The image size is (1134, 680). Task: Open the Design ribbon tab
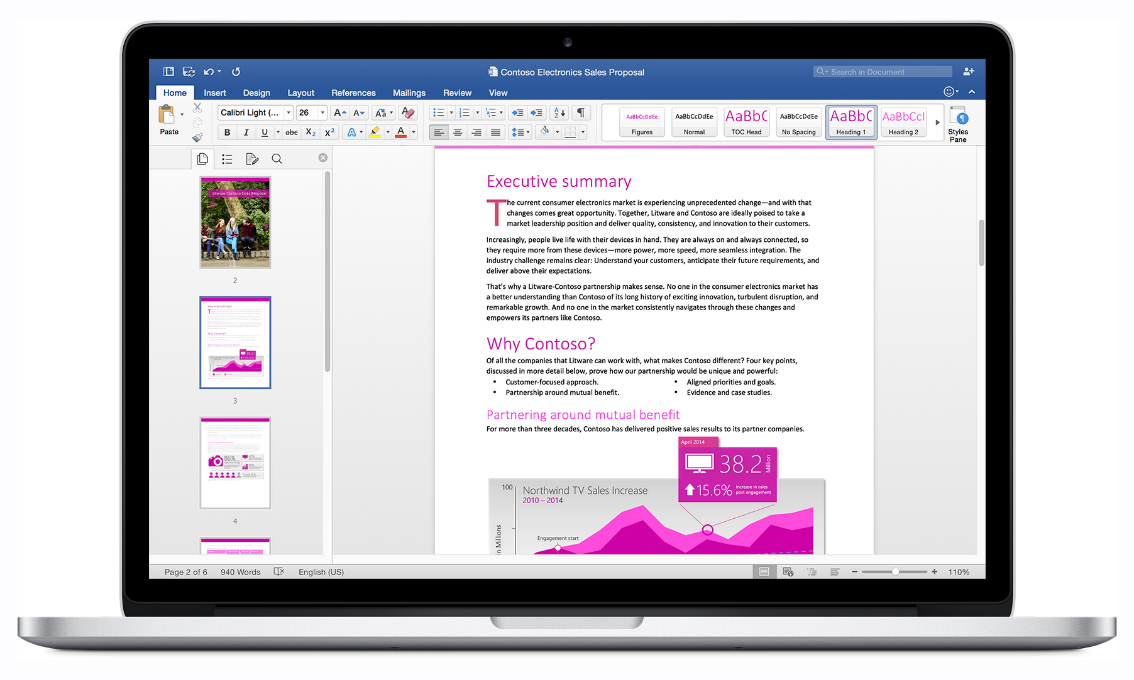pos(257,93)
